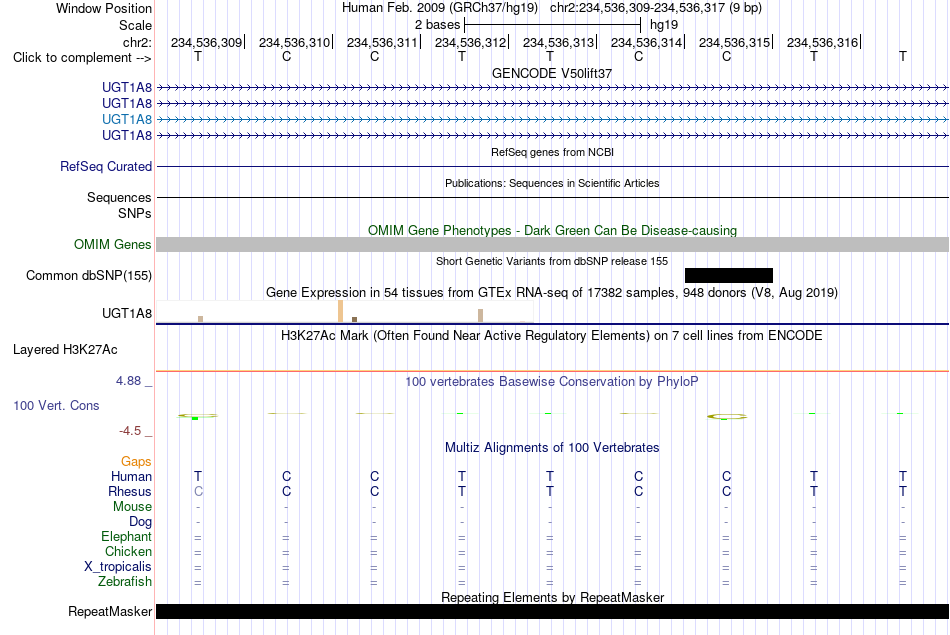Image resolution: width=950 pixels, height=635 pixels.
Task: Select the X_tropicalis species label
Action: tap(118, 567)
